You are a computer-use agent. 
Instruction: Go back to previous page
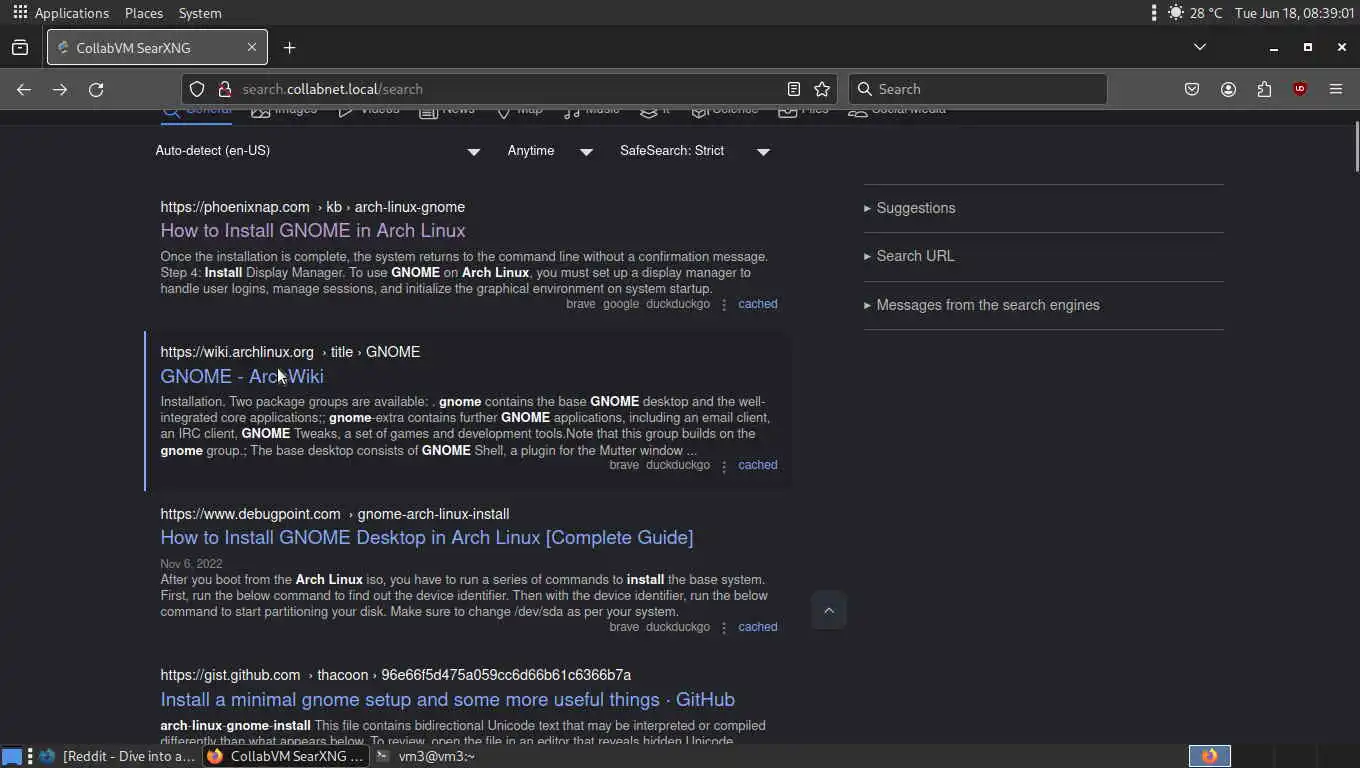point(24,89)
